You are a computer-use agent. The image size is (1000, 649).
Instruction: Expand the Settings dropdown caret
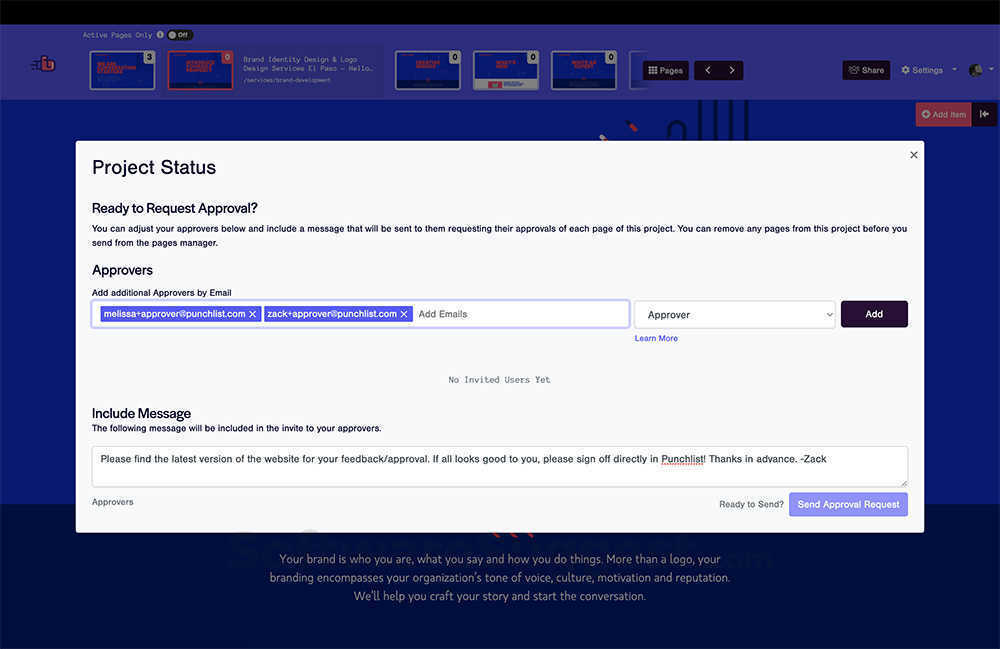(x=954, y=70)
